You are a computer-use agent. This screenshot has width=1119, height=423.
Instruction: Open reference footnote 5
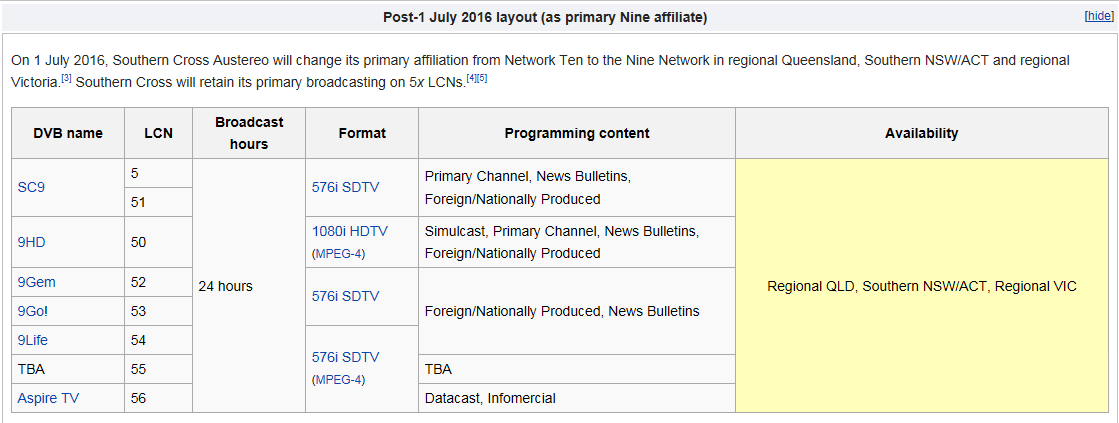pos(482,77)
